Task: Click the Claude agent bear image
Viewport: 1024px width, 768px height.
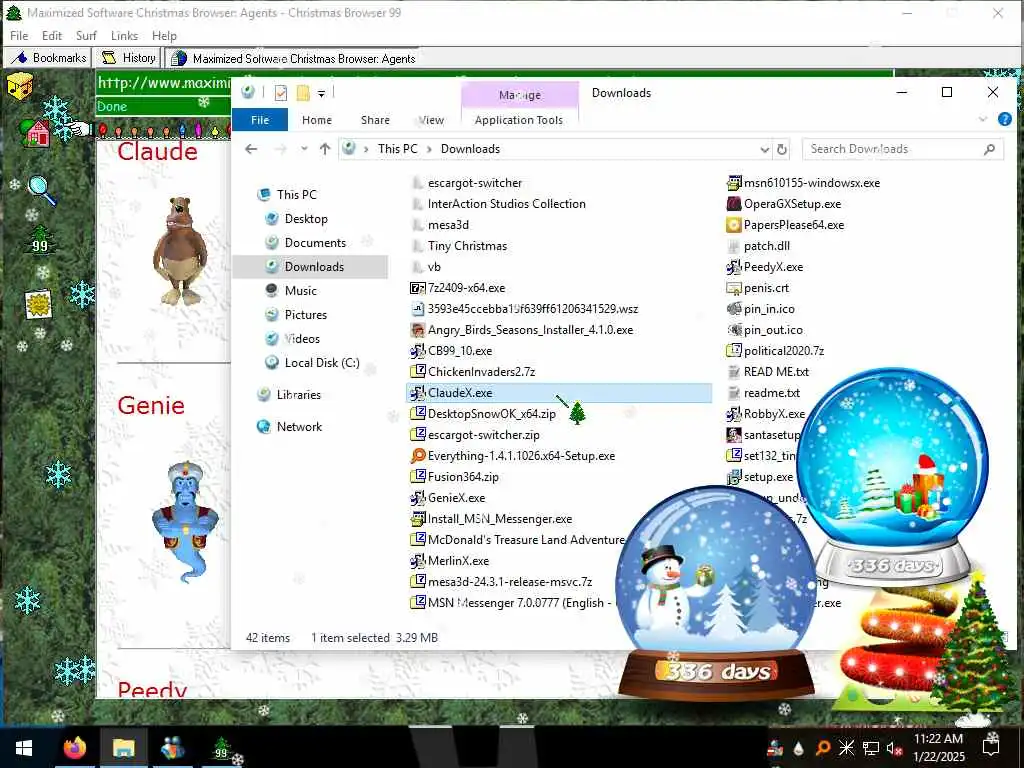Action: click(x=179, y=250)
